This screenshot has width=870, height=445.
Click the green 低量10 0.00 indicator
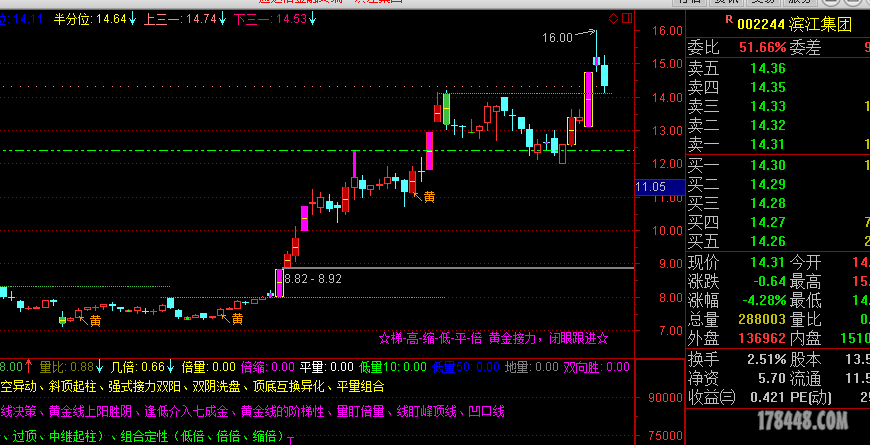(x=393, y=367)
